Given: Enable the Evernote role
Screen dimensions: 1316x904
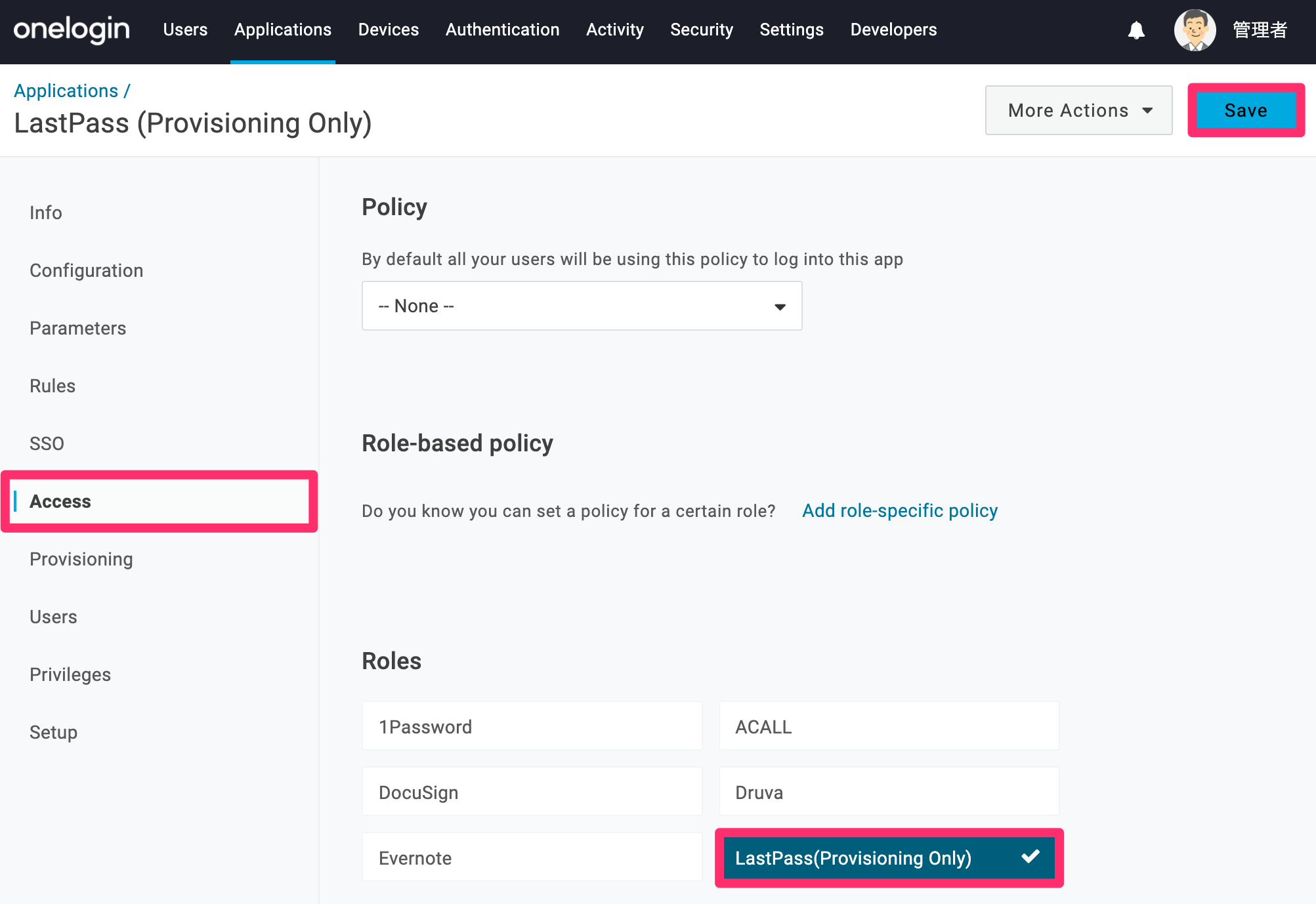Looking at the screenshot, I should [x=532, y=857].
